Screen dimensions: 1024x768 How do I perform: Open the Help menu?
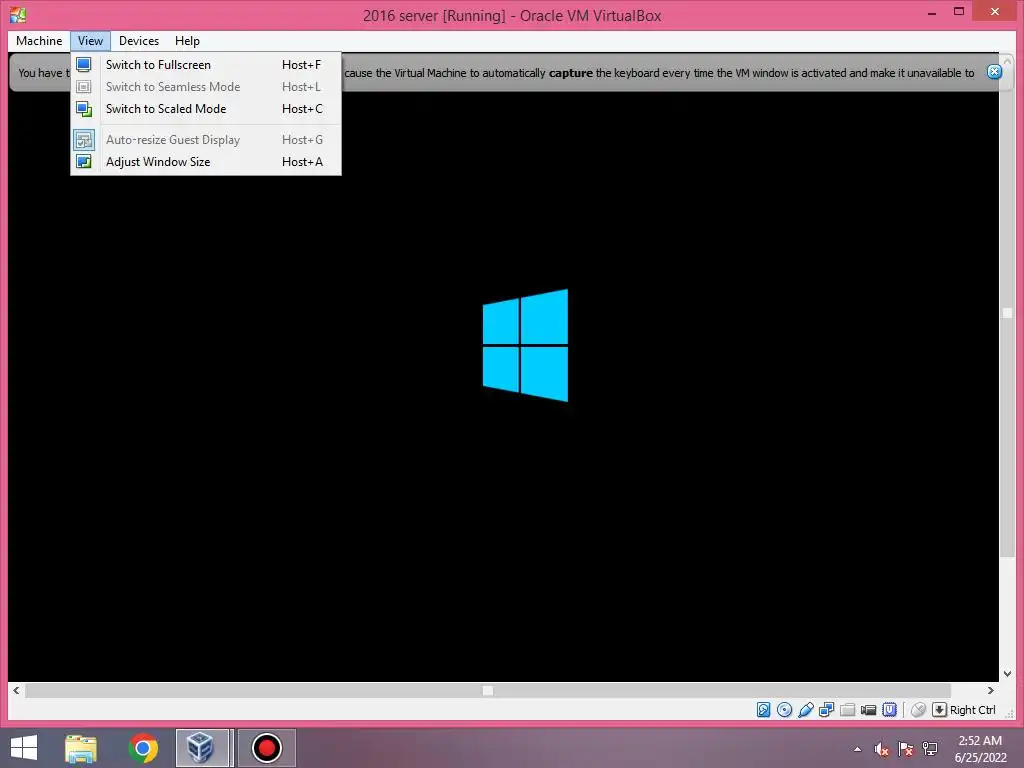(187, 40)
